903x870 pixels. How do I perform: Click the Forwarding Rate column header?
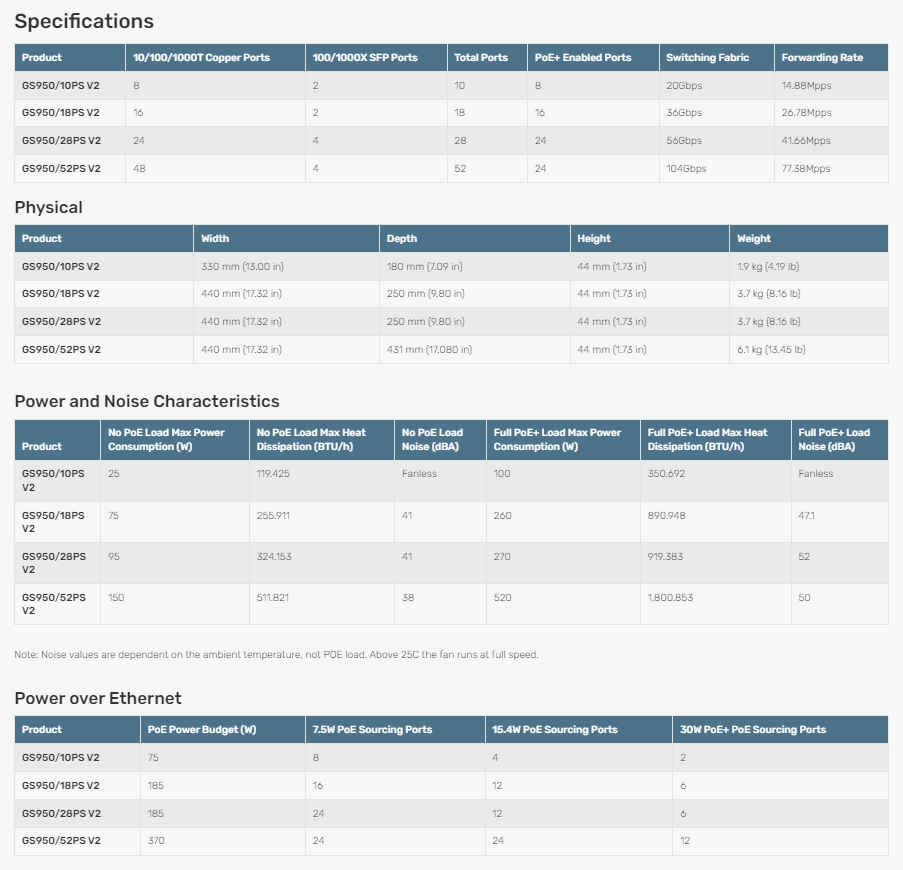822,58
